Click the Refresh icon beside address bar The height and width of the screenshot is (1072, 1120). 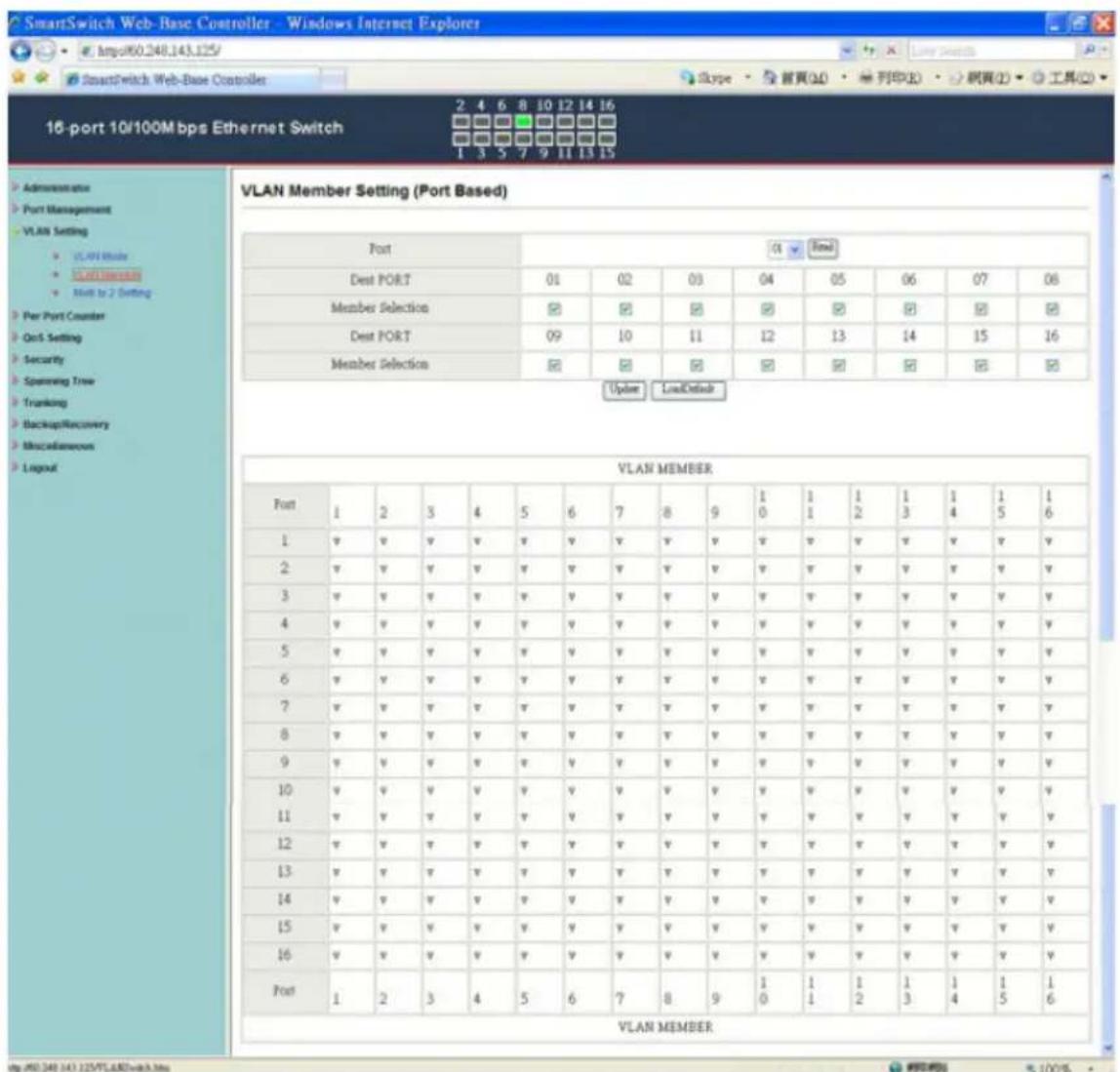tap(869, 51)
